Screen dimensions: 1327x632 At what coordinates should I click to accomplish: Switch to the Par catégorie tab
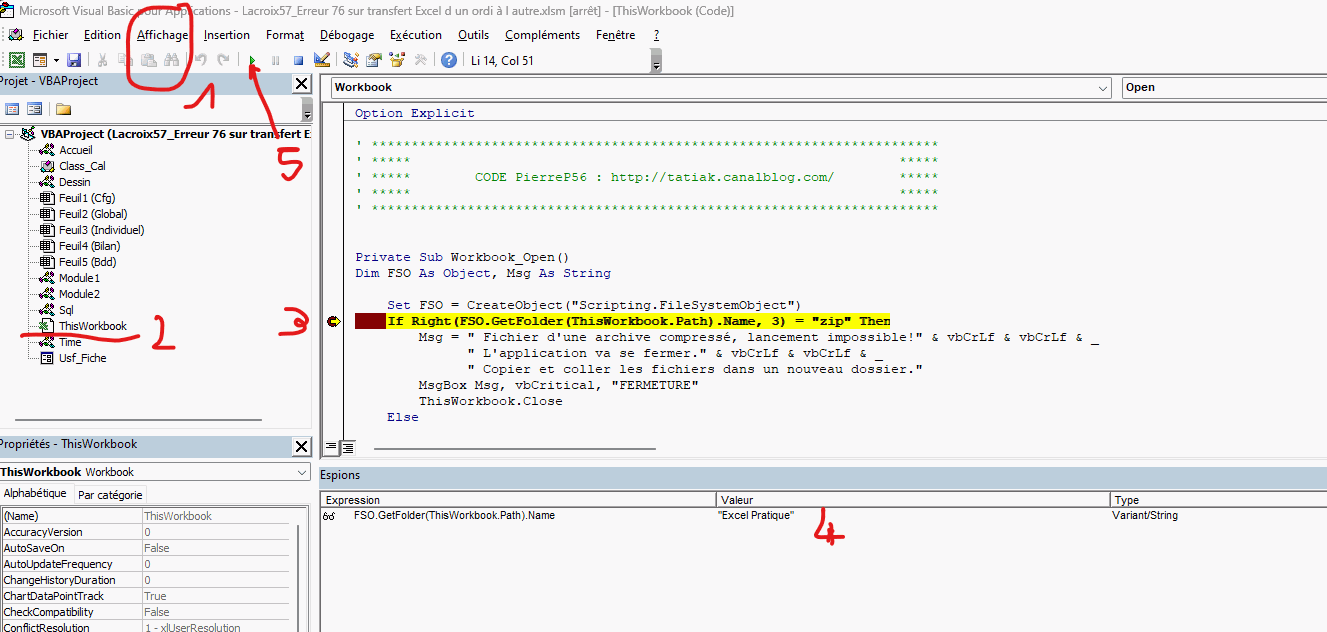[110, 494]
